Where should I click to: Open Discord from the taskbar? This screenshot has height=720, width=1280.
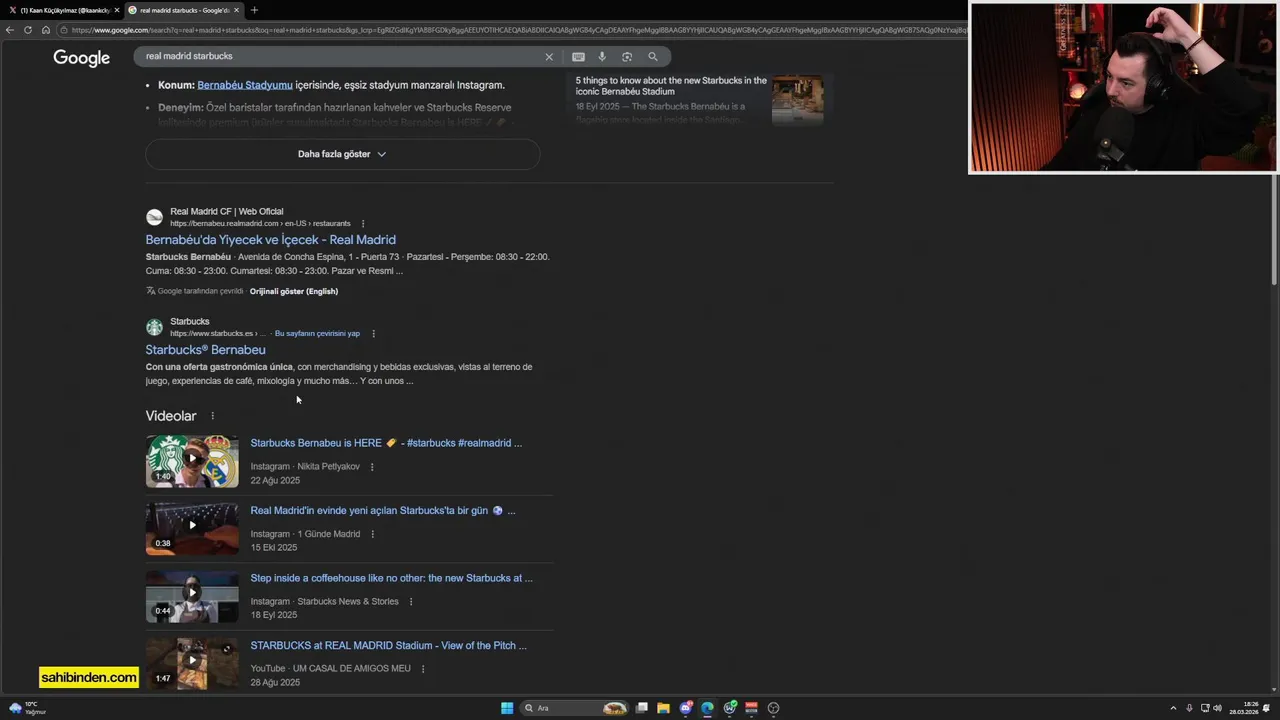(x=685, y=708)
